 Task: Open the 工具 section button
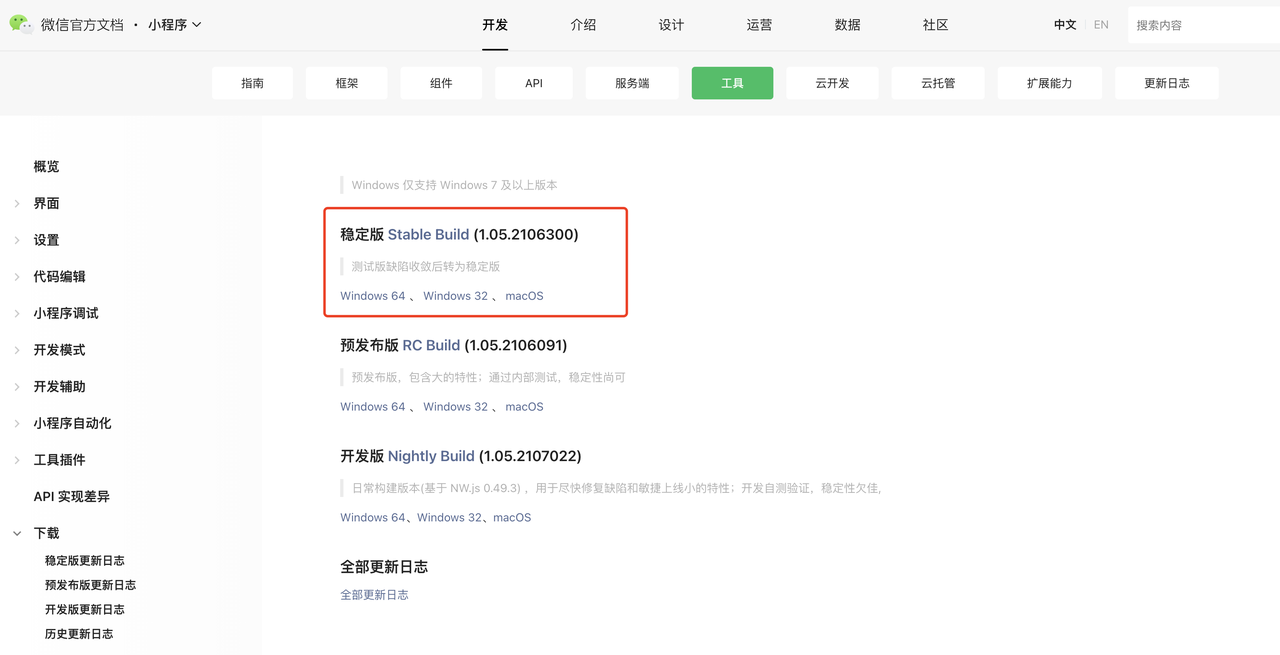tap(732, 83)
